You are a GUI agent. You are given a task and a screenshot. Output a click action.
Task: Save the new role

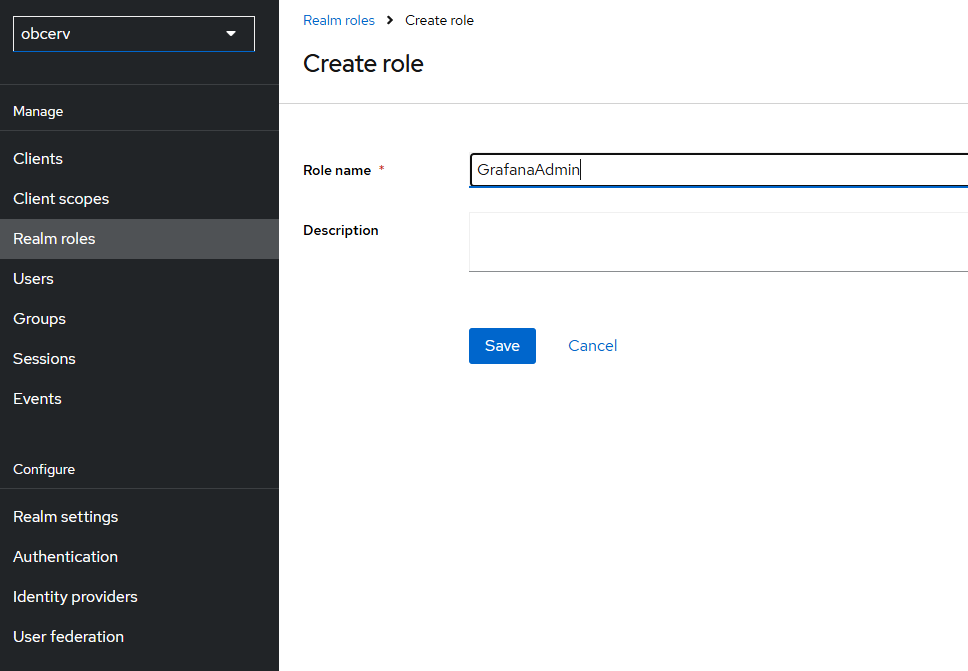[502, 346]
